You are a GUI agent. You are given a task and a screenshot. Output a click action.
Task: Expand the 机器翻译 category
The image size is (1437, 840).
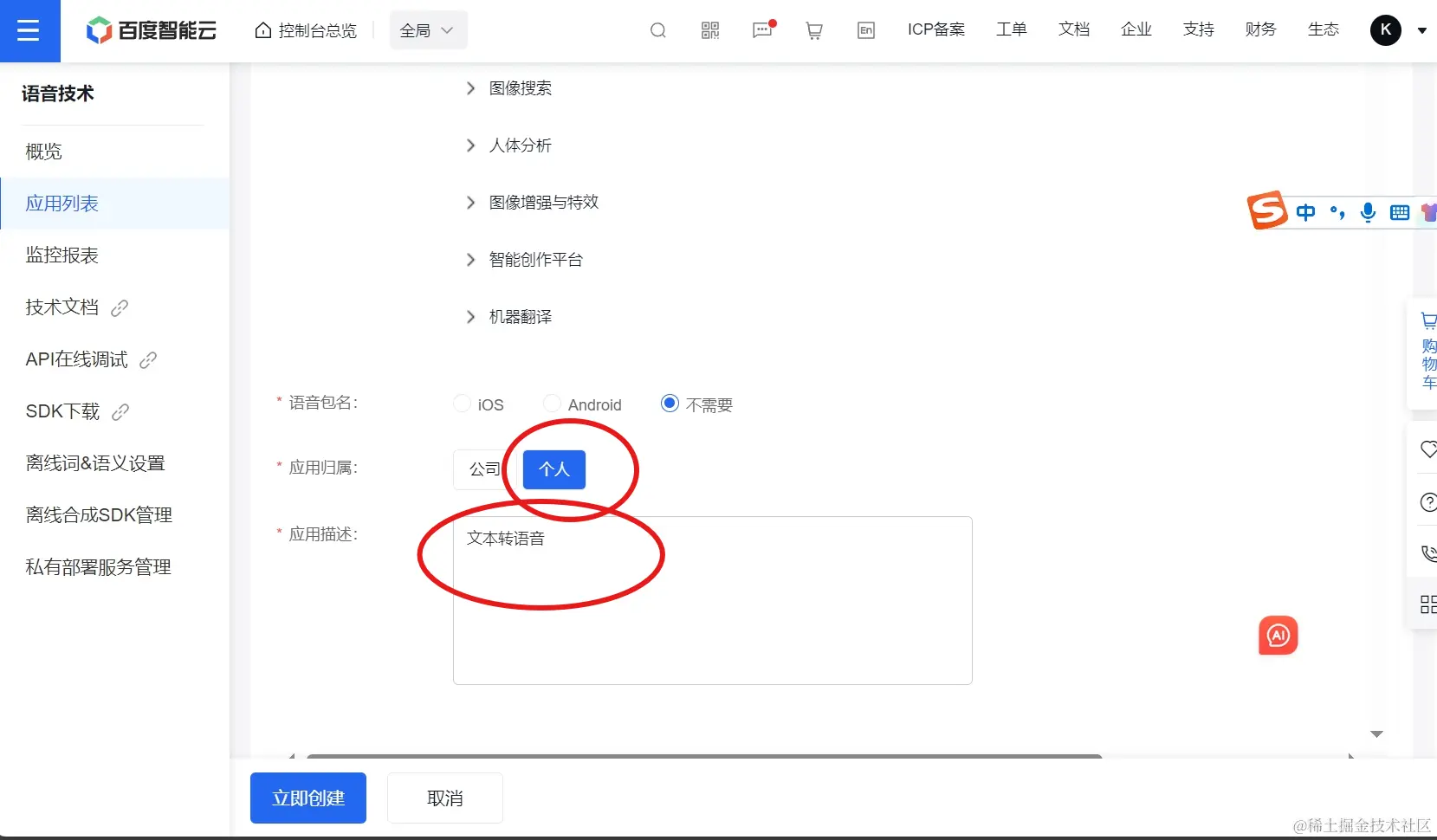pos(470,317)
